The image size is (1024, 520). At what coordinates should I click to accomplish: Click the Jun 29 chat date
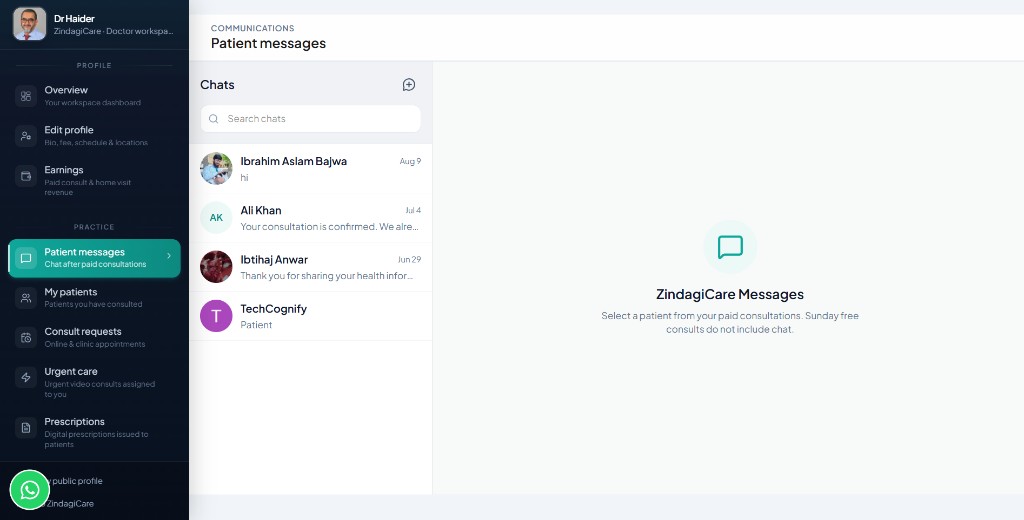[409, 259]
